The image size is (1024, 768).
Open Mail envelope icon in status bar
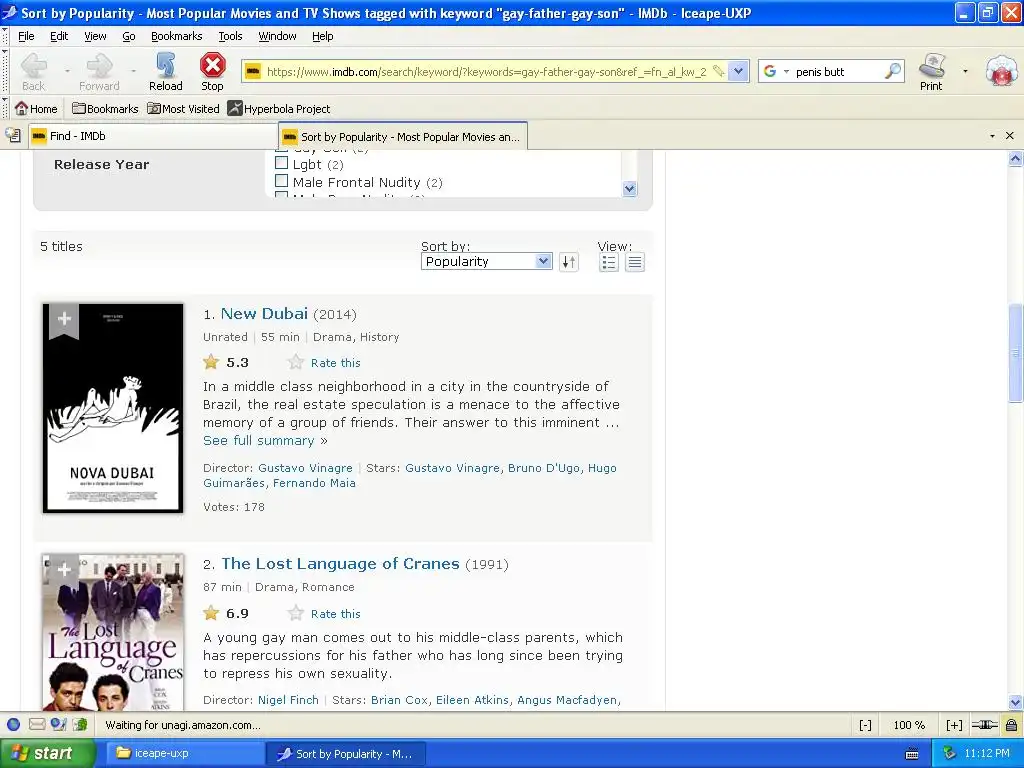[x=37, y=724]
